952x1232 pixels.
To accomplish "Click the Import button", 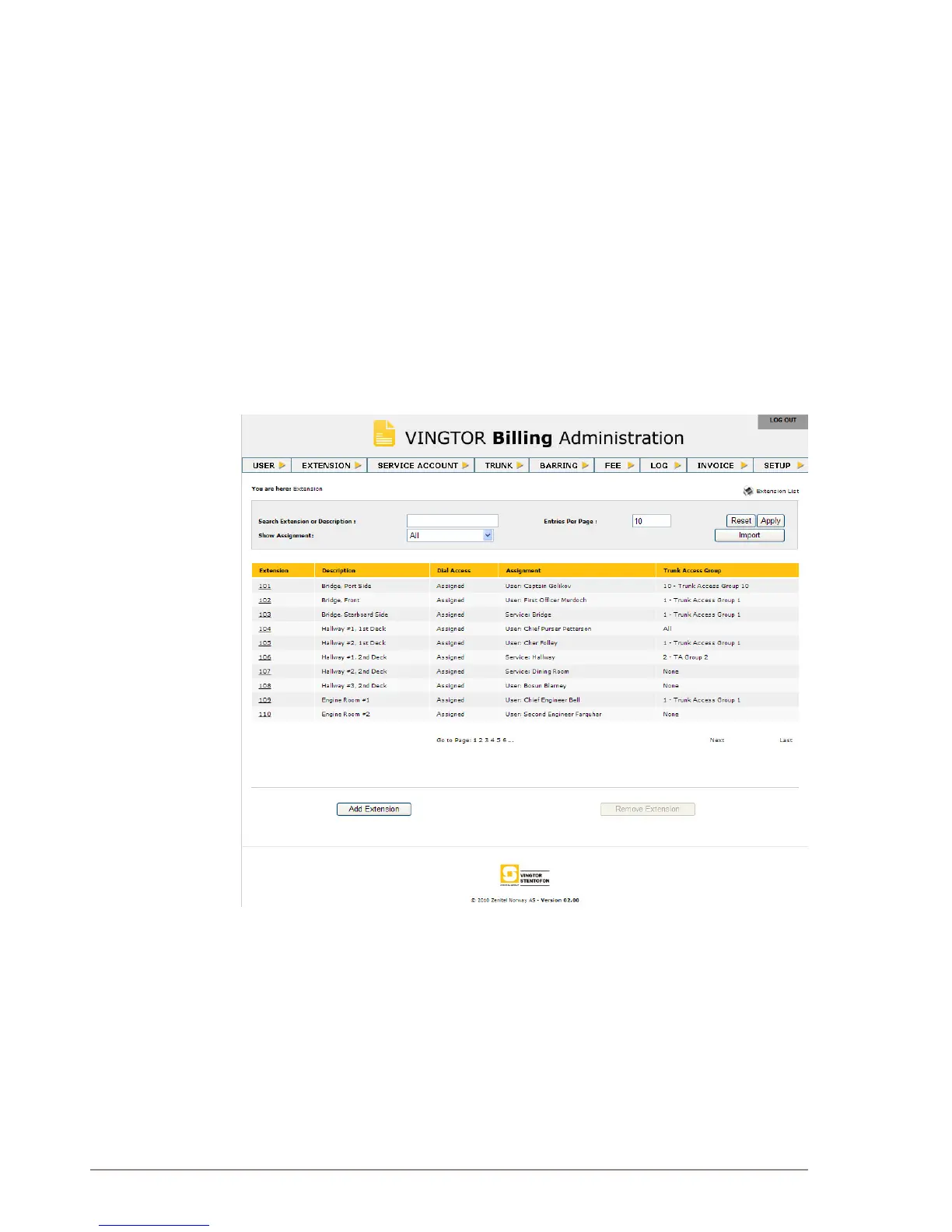I will click(750, 535).
